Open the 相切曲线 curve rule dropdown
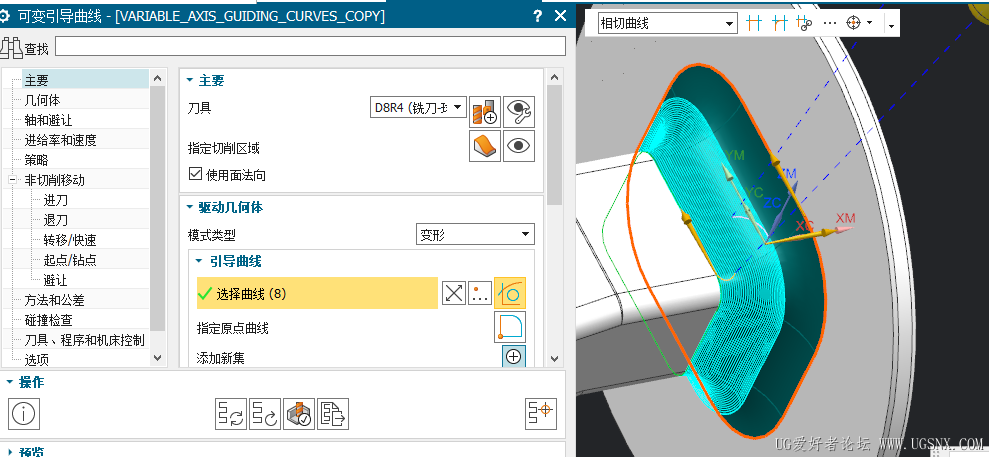The height and width of the screenshot is (457, 989). point(667,23)
